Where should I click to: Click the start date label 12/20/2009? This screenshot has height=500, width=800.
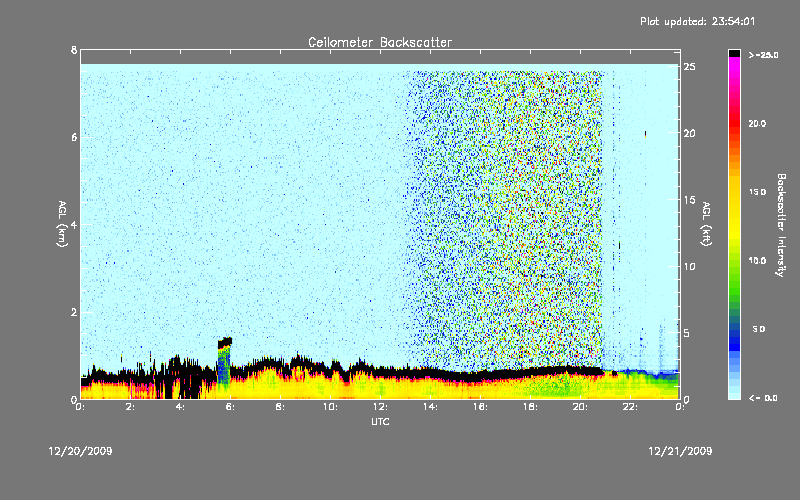click(x=80, y=451)
